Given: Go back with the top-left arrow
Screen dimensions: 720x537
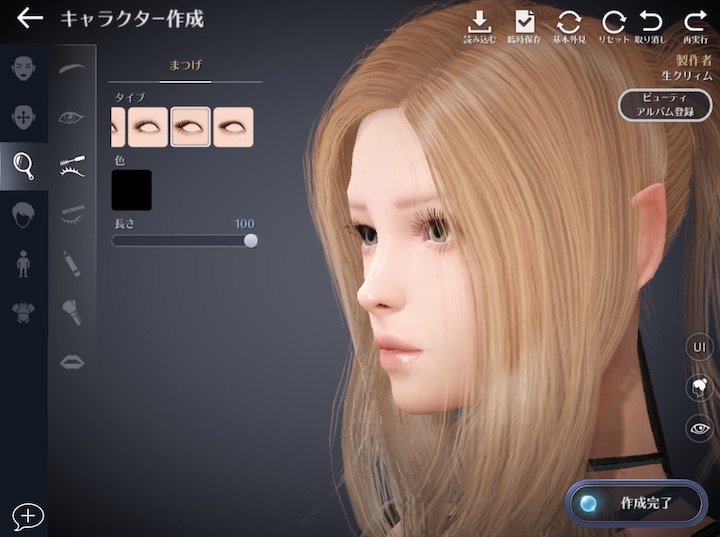Looking at the screenshot, I should (x=30, y=19).
